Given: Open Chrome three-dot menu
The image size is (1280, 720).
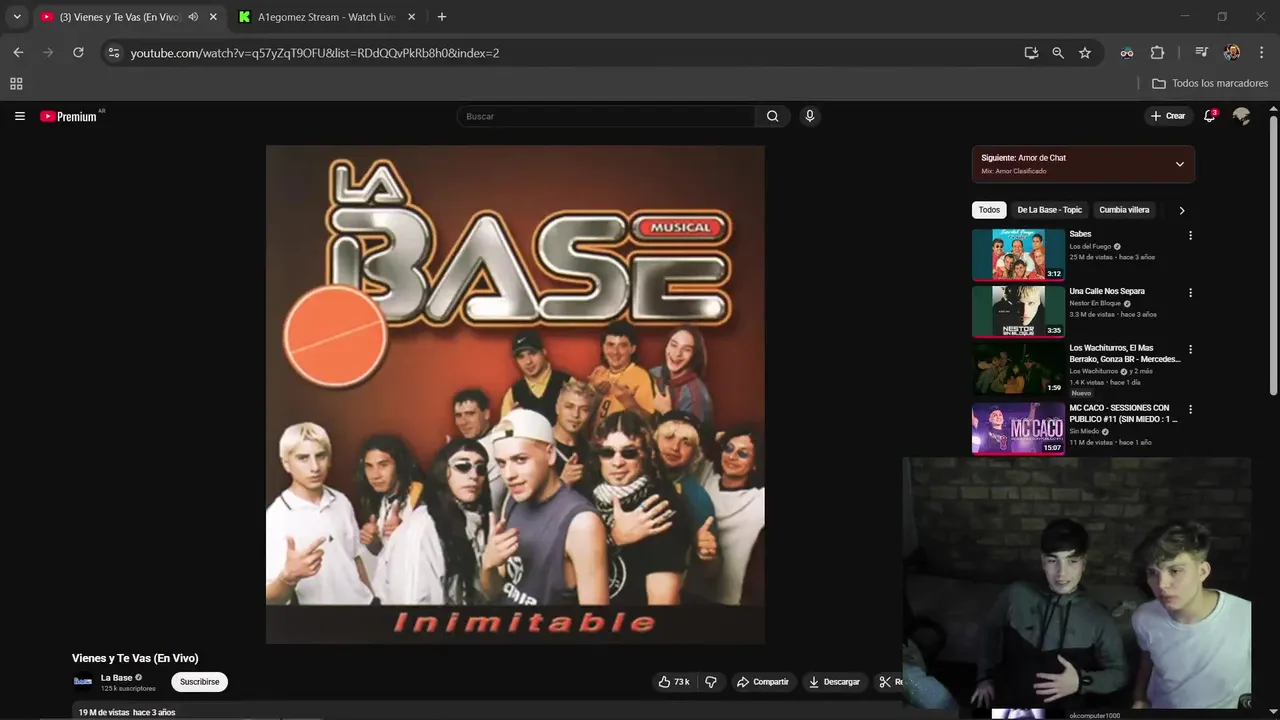Looking at the screenshot, I should point(1262,53).
